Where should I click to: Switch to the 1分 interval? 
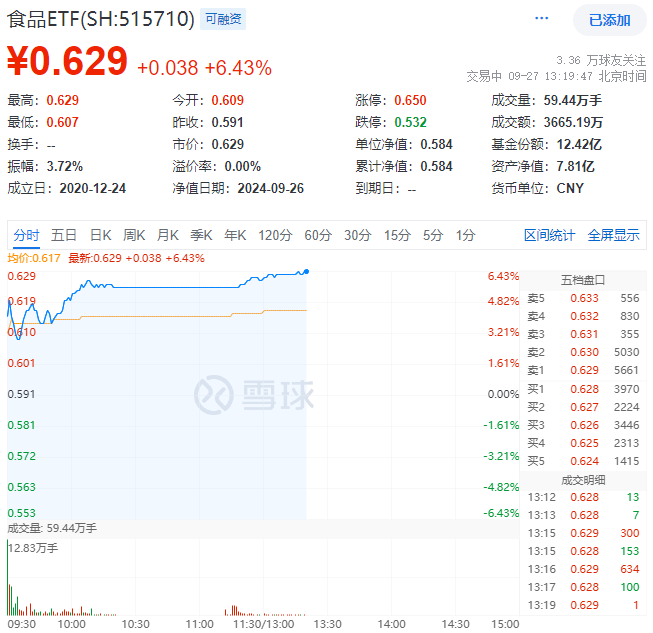[x=466, y=235]
